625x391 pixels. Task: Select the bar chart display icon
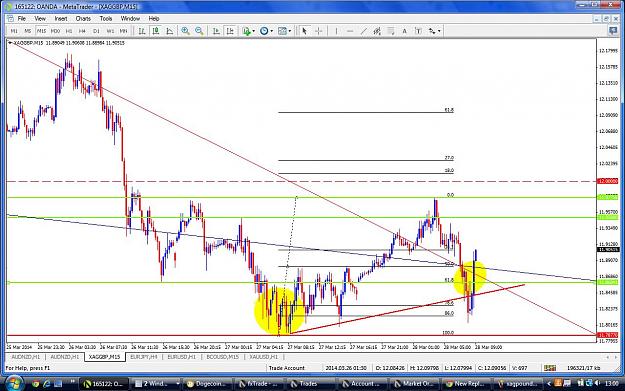(x=142, y=31)
